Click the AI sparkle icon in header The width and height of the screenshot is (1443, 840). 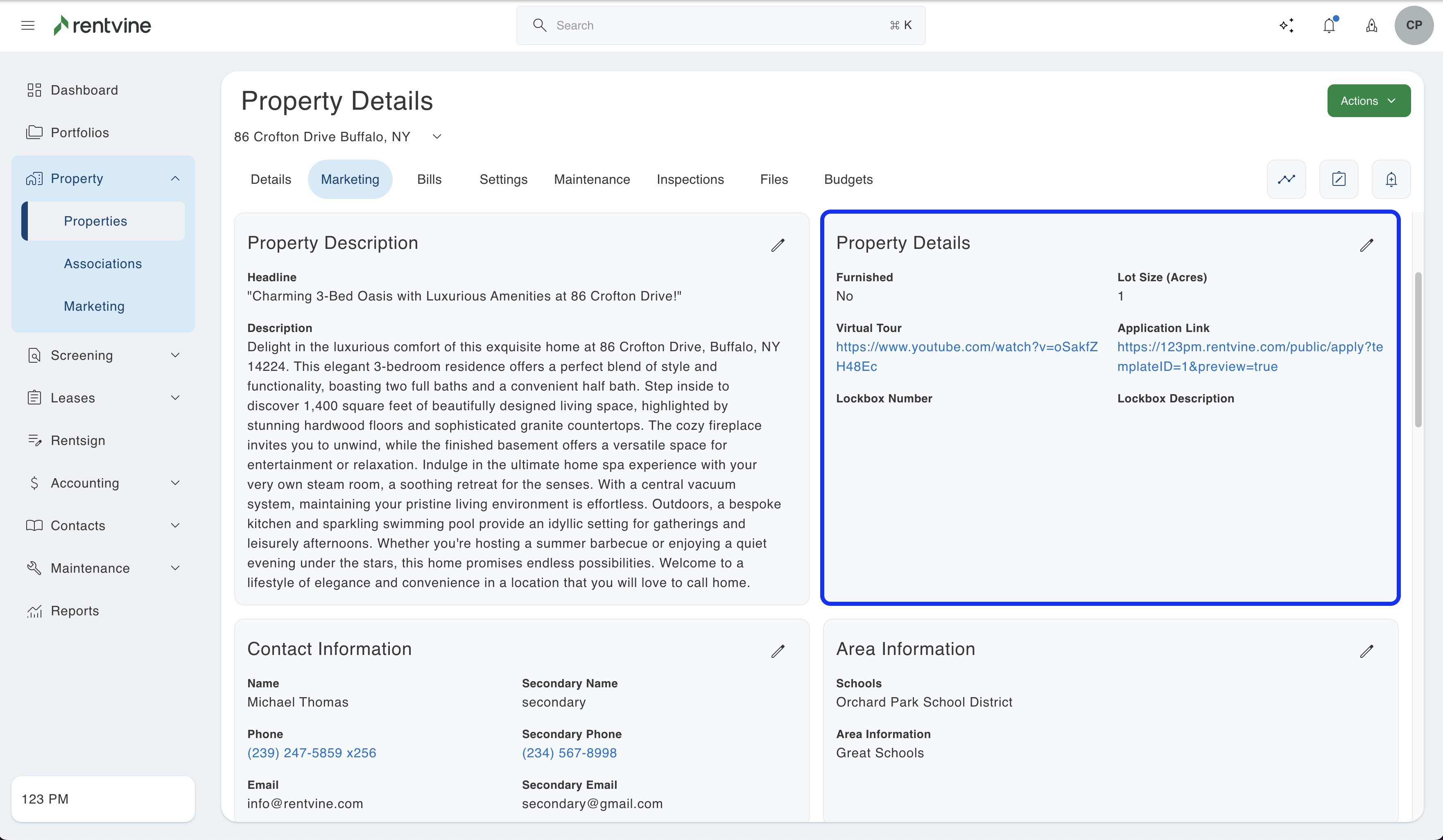click(x=1286, y=25)
